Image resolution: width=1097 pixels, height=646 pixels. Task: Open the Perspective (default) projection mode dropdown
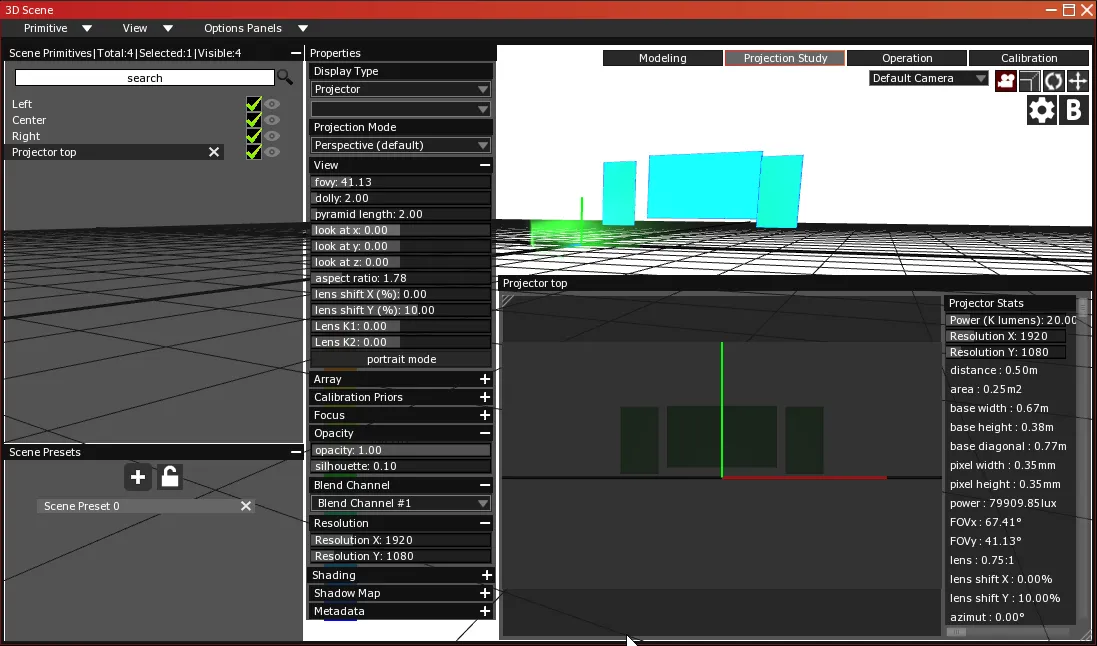[400, 145]
